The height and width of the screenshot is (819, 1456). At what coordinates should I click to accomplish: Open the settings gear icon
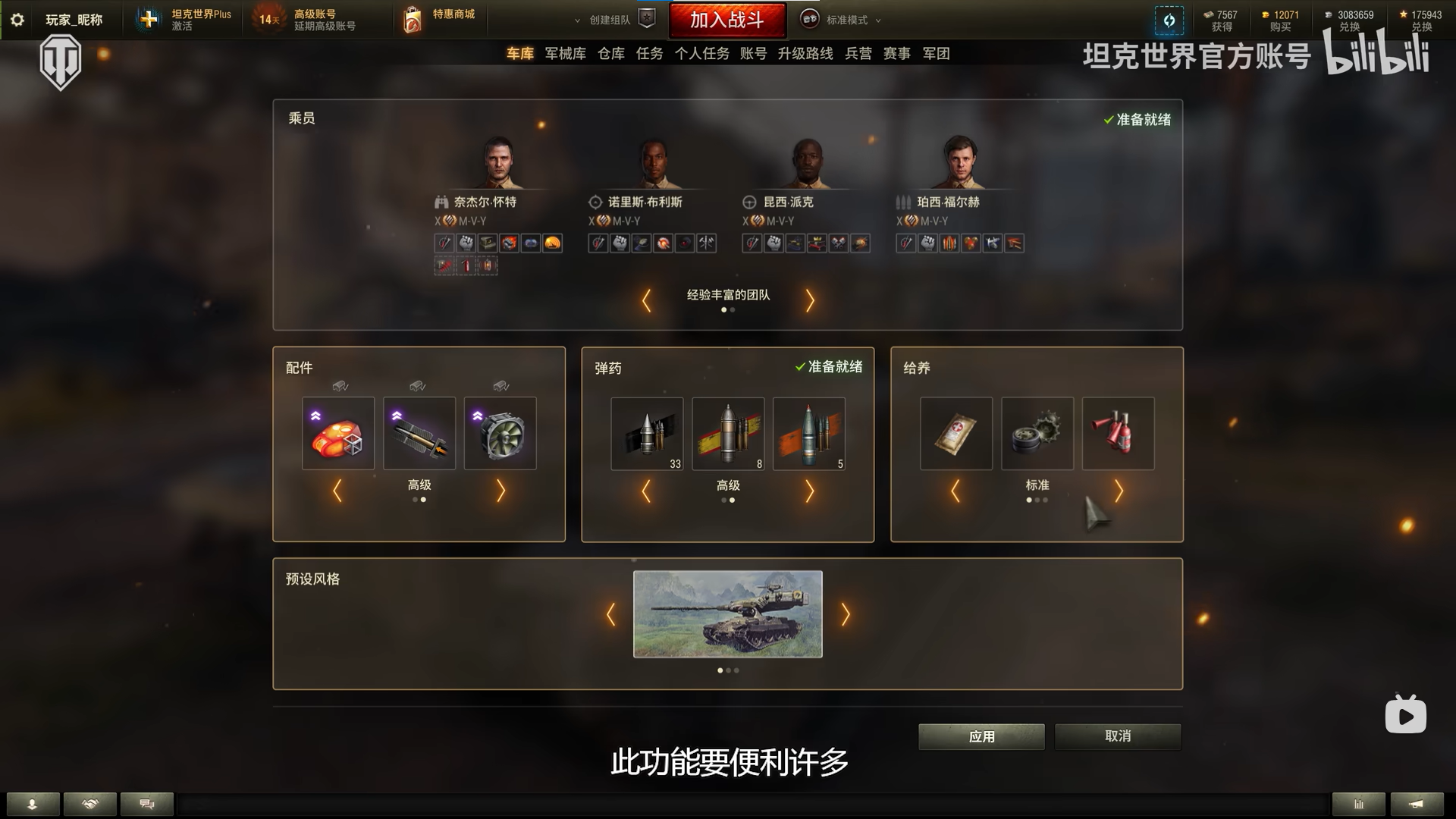tap(17, 20)
